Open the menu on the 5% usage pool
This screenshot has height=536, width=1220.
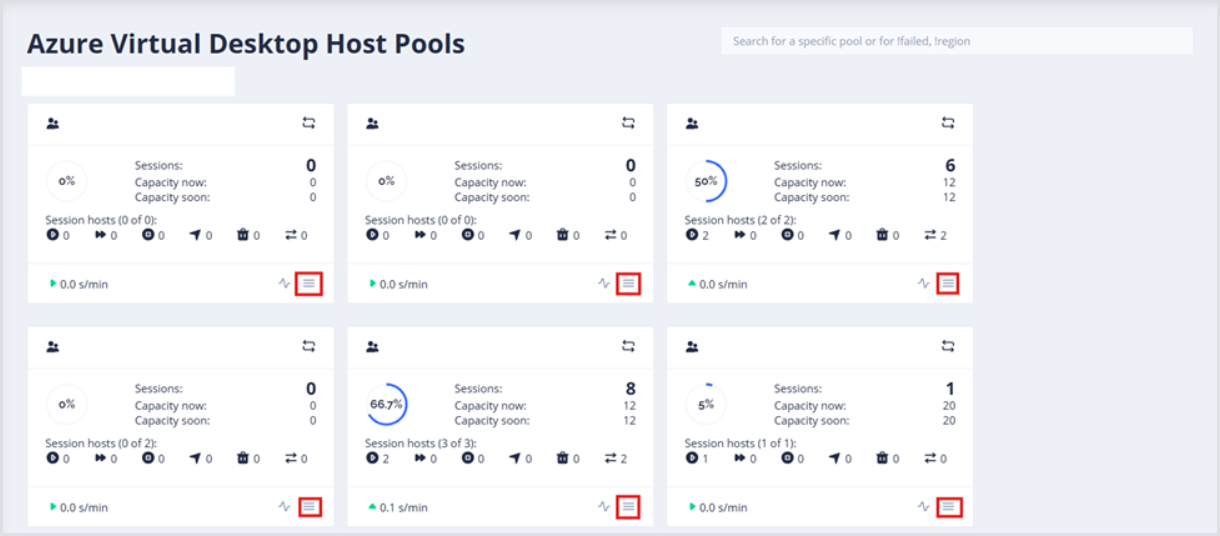pos(948,507)
